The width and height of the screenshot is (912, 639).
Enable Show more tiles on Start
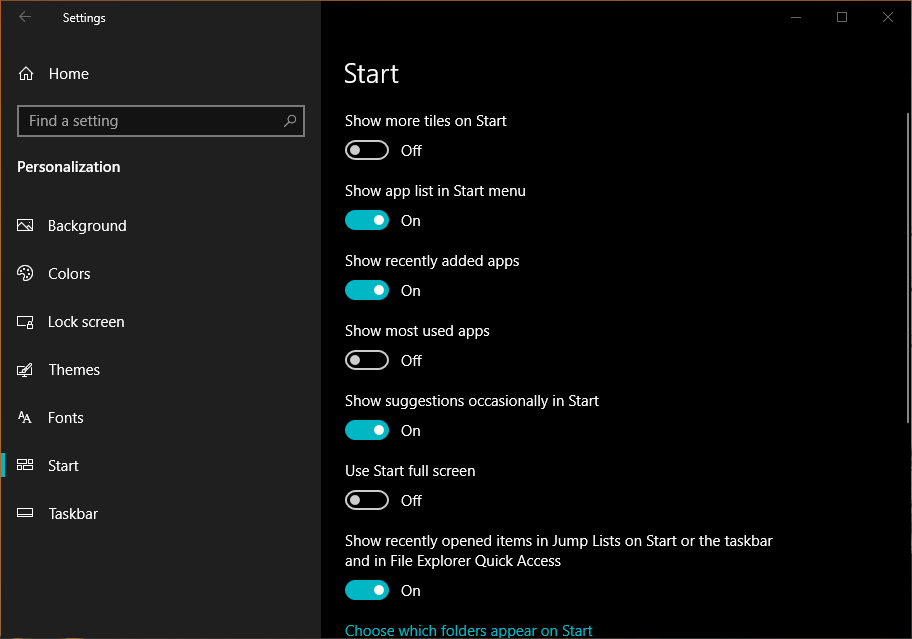click(x=366, y=151)
